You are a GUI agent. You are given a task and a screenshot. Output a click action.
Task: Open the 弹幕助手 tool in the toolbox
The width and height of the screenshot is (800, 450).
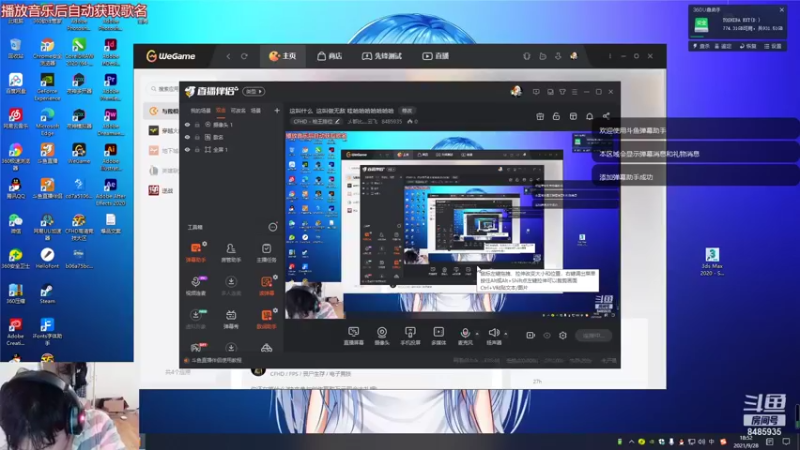pos(196,252)
